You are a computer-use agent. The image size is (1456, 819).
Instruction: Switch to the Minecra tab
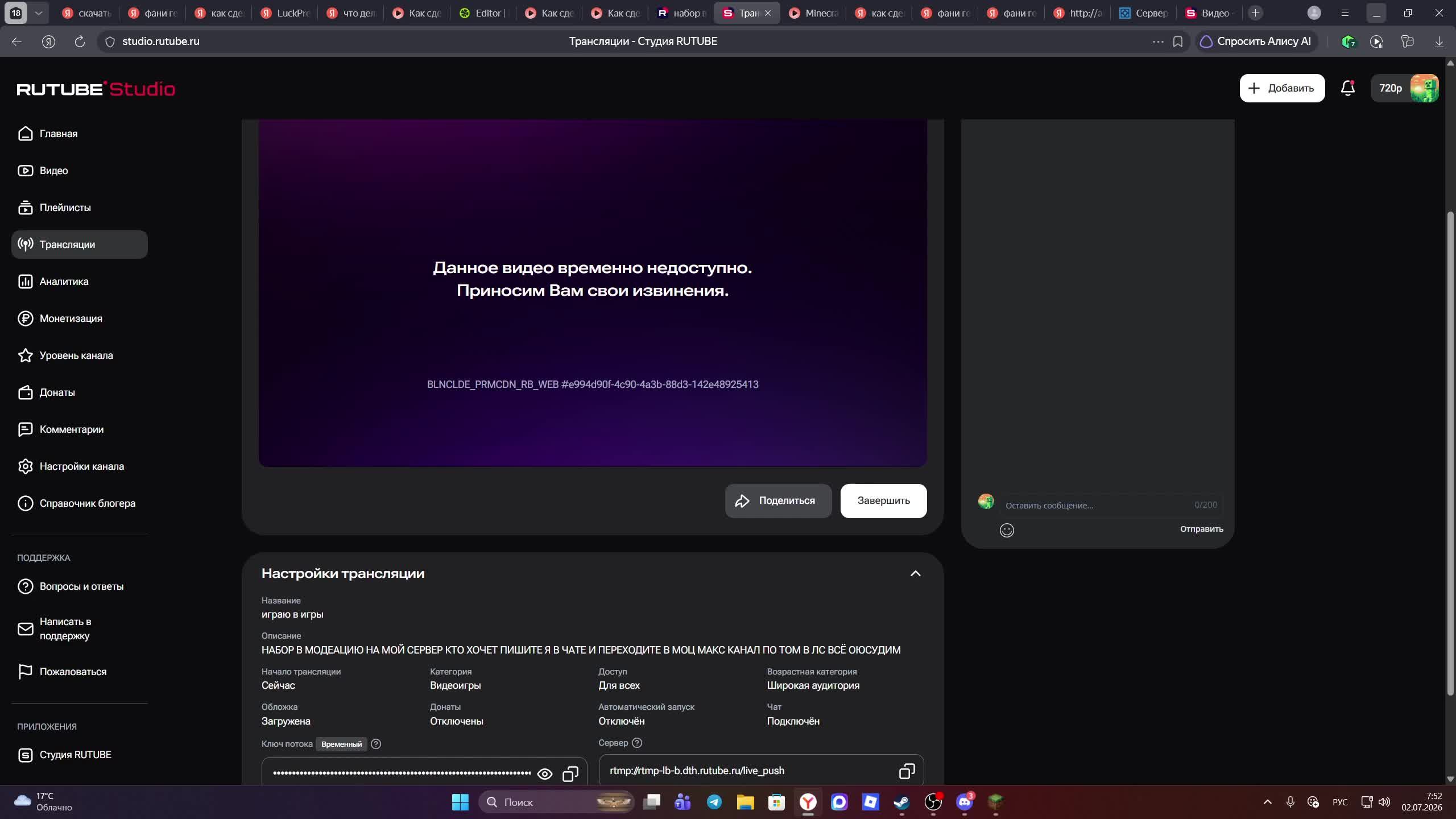tap(813, 13)
